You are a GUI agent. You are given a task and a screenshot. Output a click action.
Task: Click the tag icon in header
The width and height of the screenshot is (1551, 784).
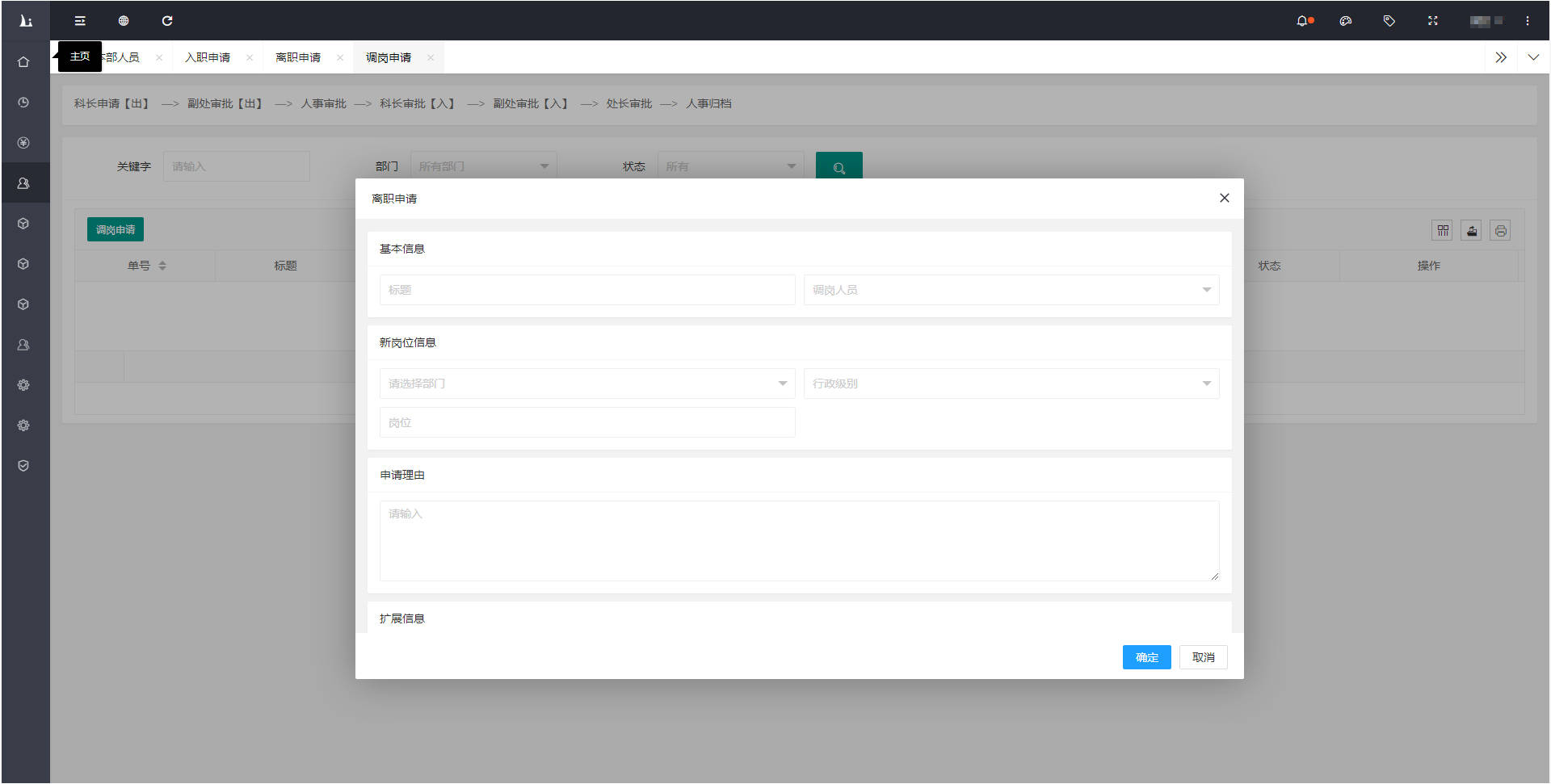1389,21
